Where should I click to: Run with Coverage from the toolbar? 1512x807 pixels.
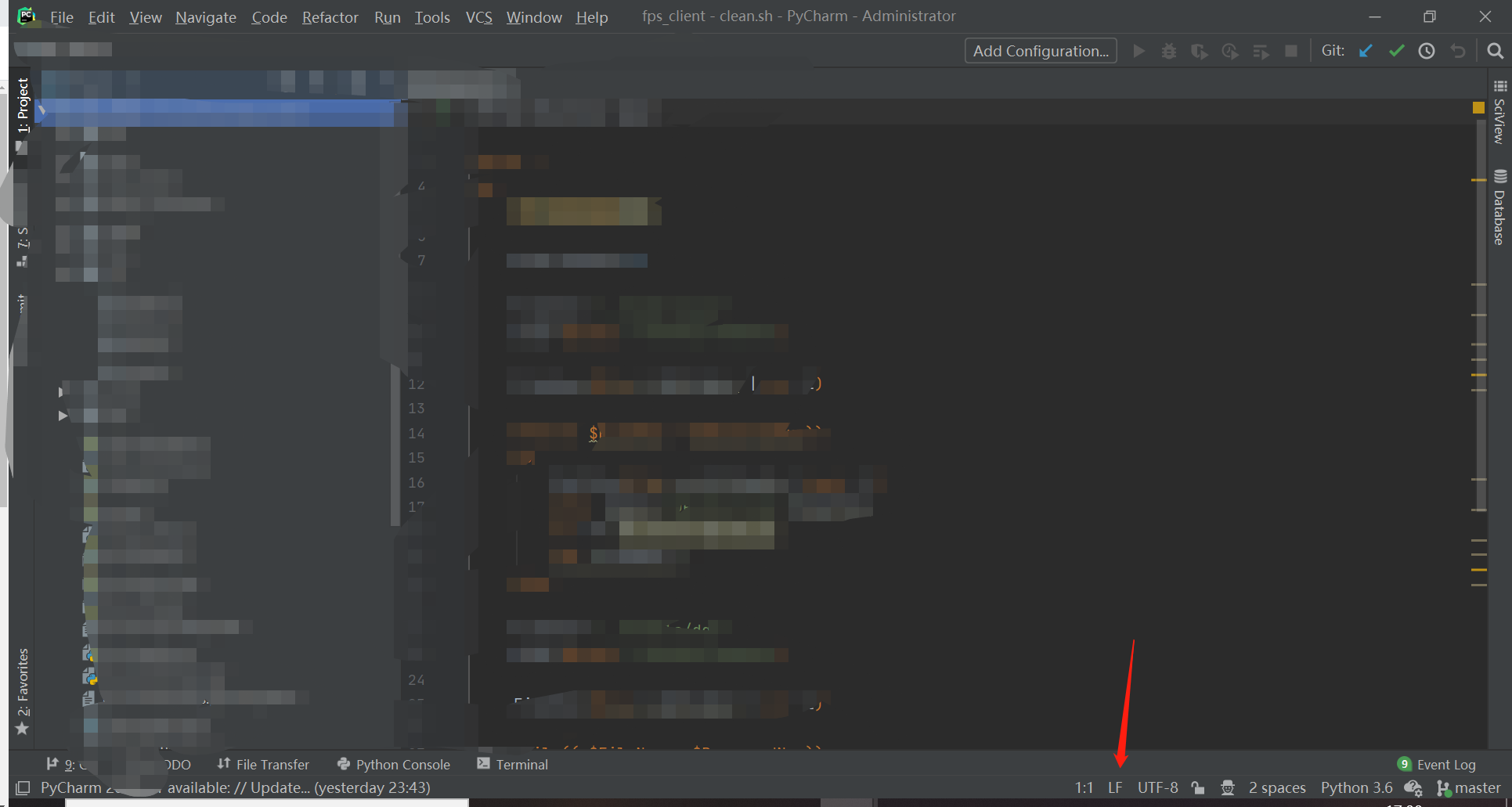(1199, 50)
